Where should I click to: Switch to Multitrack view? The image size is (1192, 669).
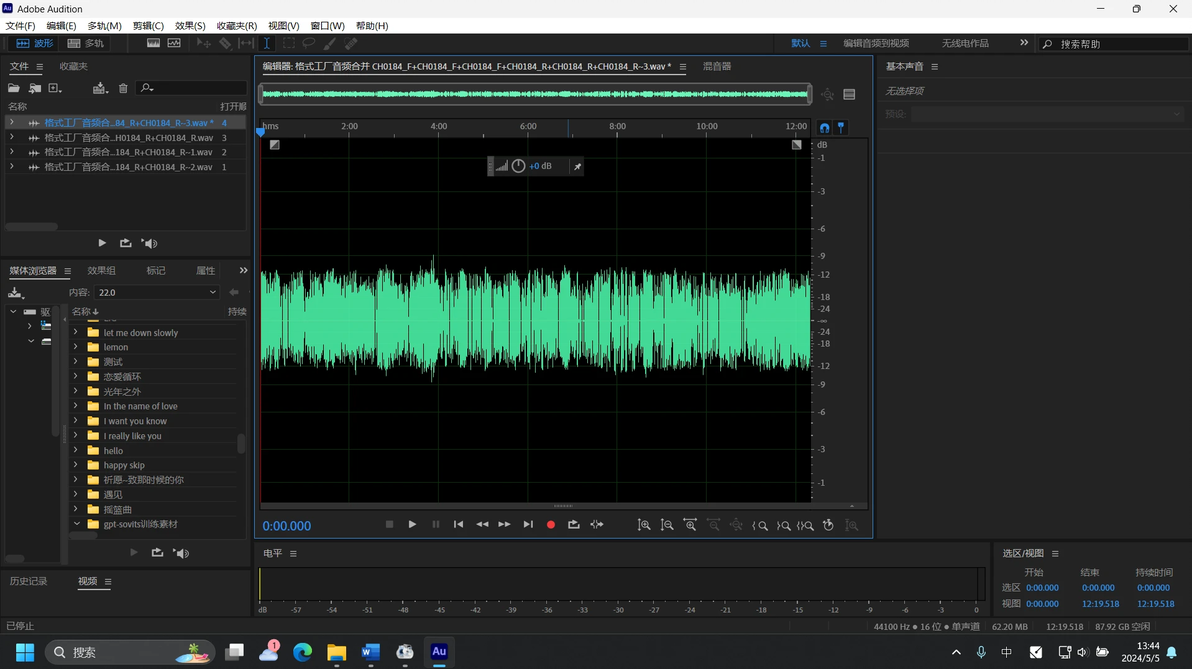point(86,43)
